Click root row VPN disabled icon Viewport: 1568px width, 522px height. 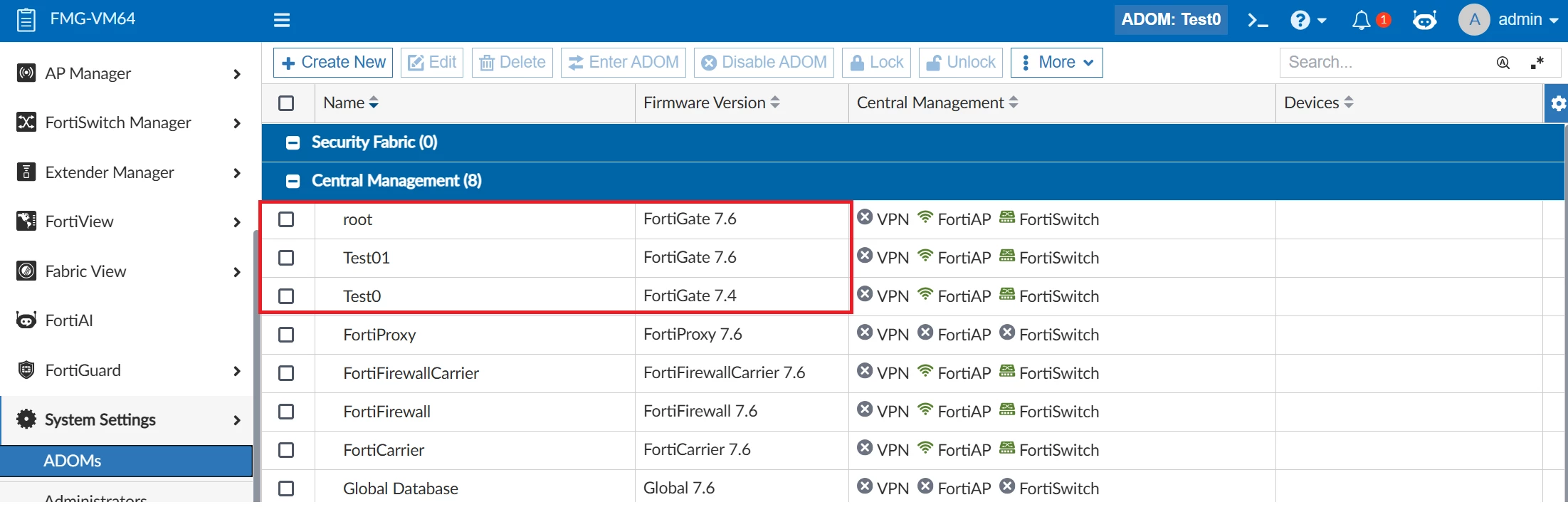[x=865, y=217]
